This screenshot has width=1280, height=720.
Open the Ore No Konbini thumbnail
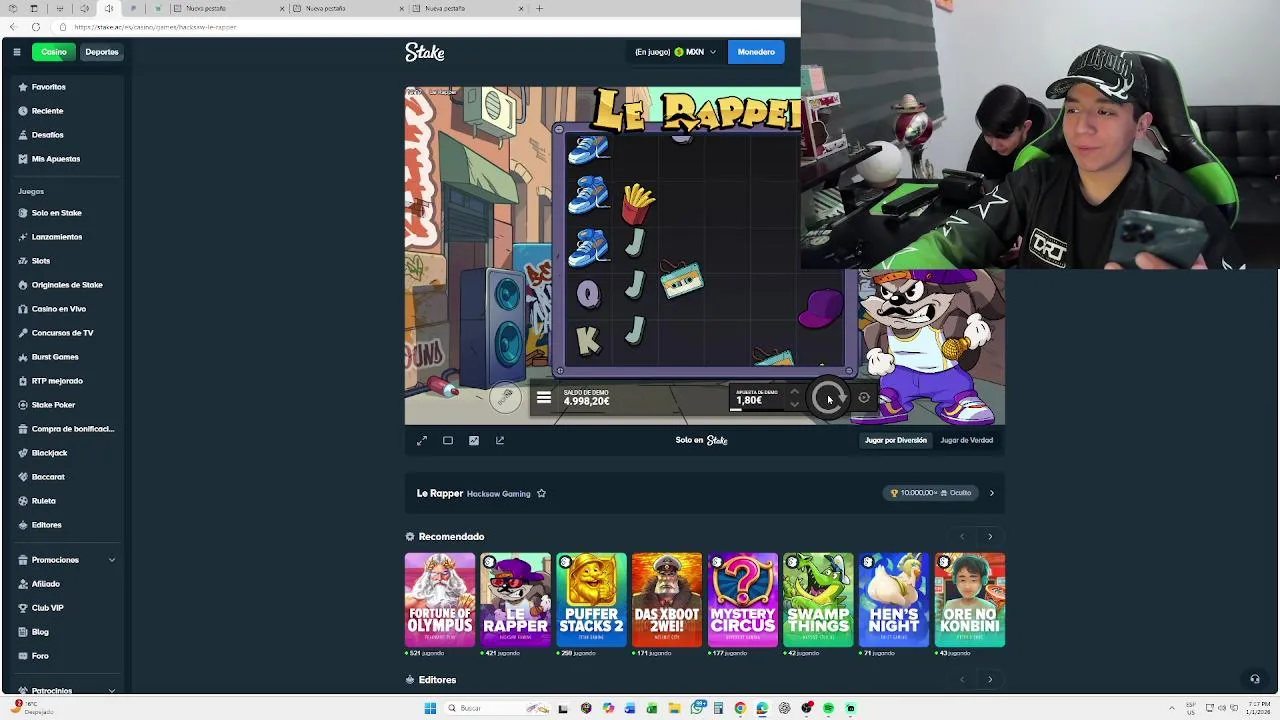tap(969, 600)
